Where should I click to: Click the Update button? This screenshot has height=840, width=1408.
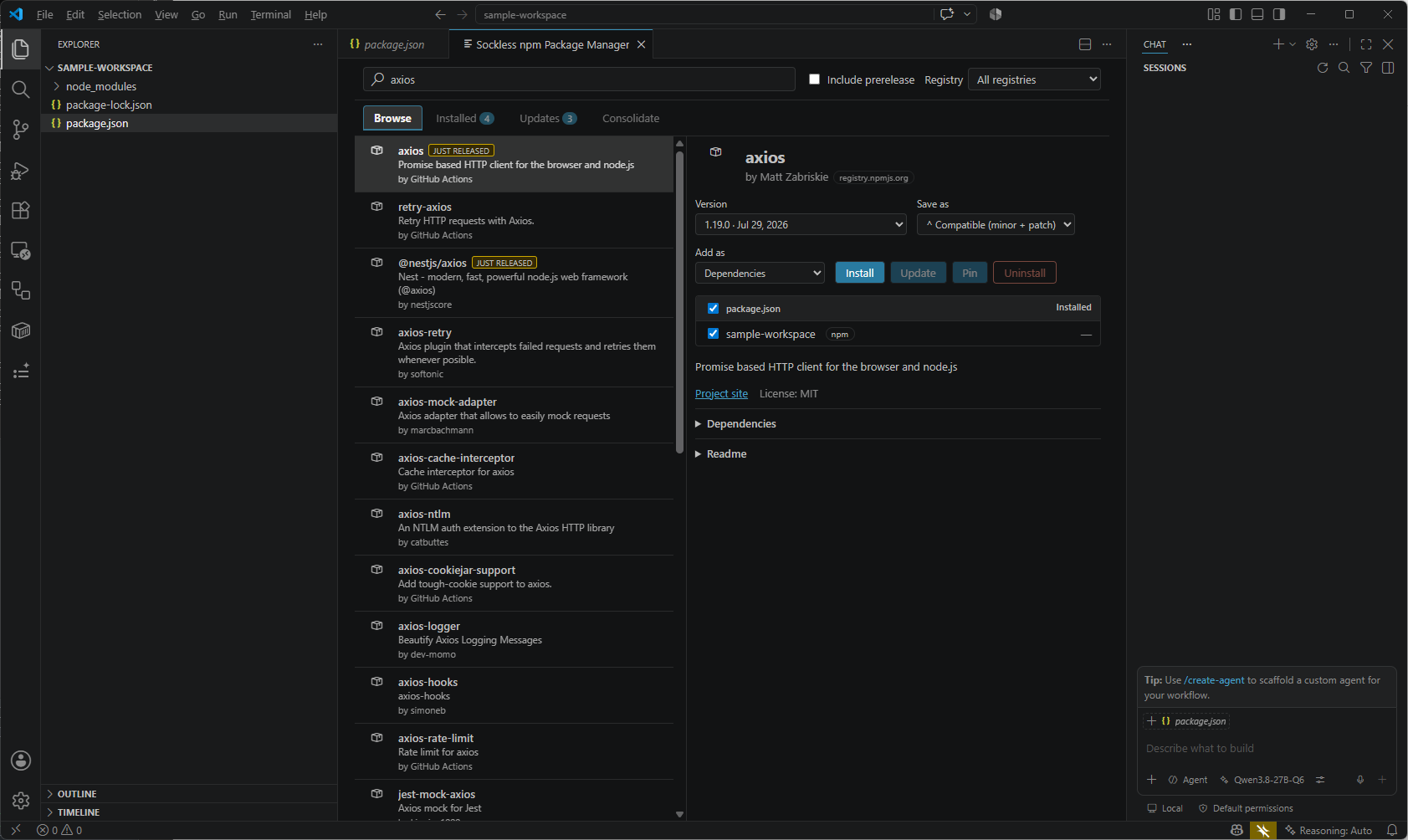pos(918,273)
